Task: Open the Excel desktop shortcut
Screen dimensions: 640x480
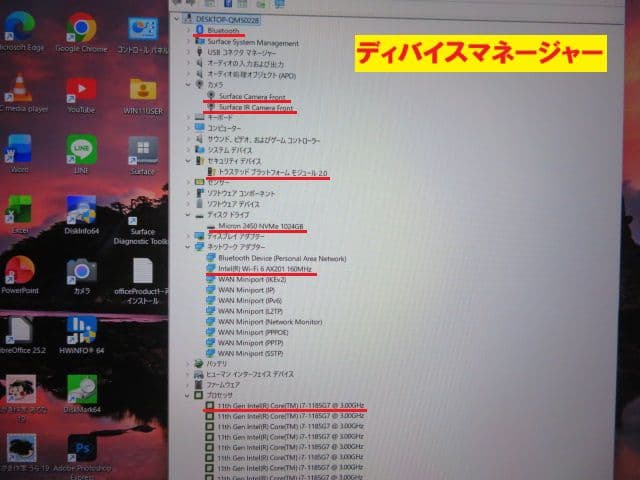Action: [18, 211]
